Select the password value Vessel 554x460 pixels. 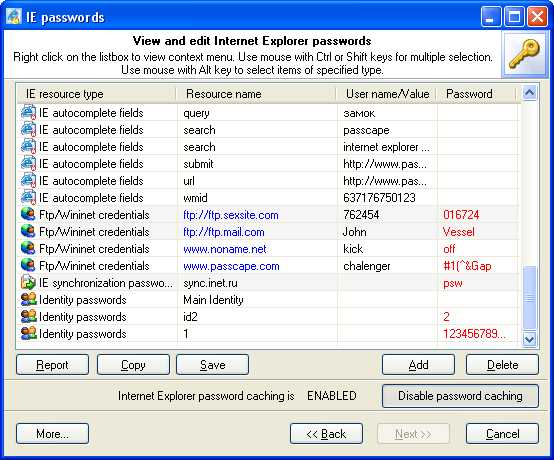coord(459,232)
